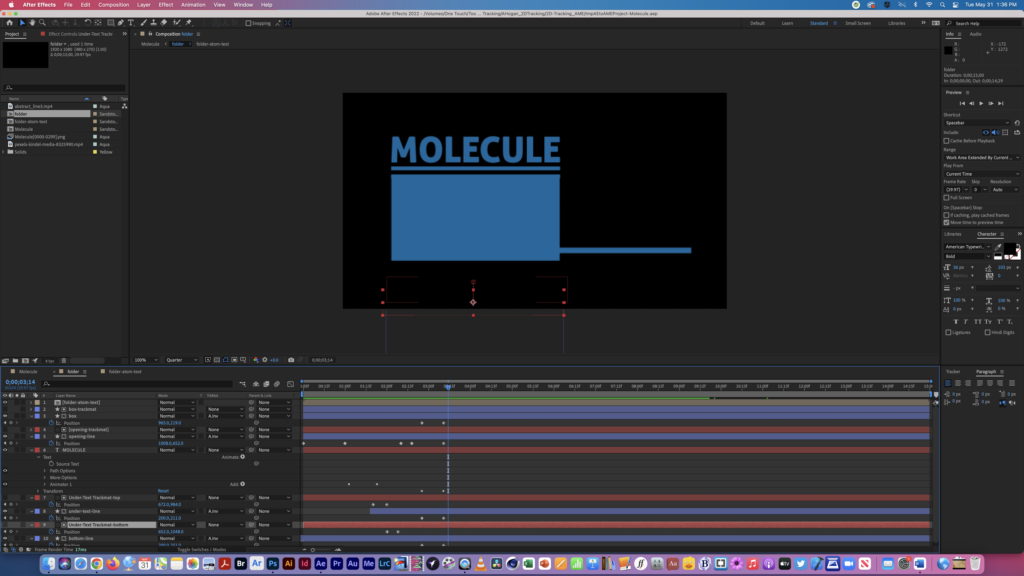The image size is (1024, 576).
Task: Click the Animate arrow button for Text
Action: pos(242,456)
